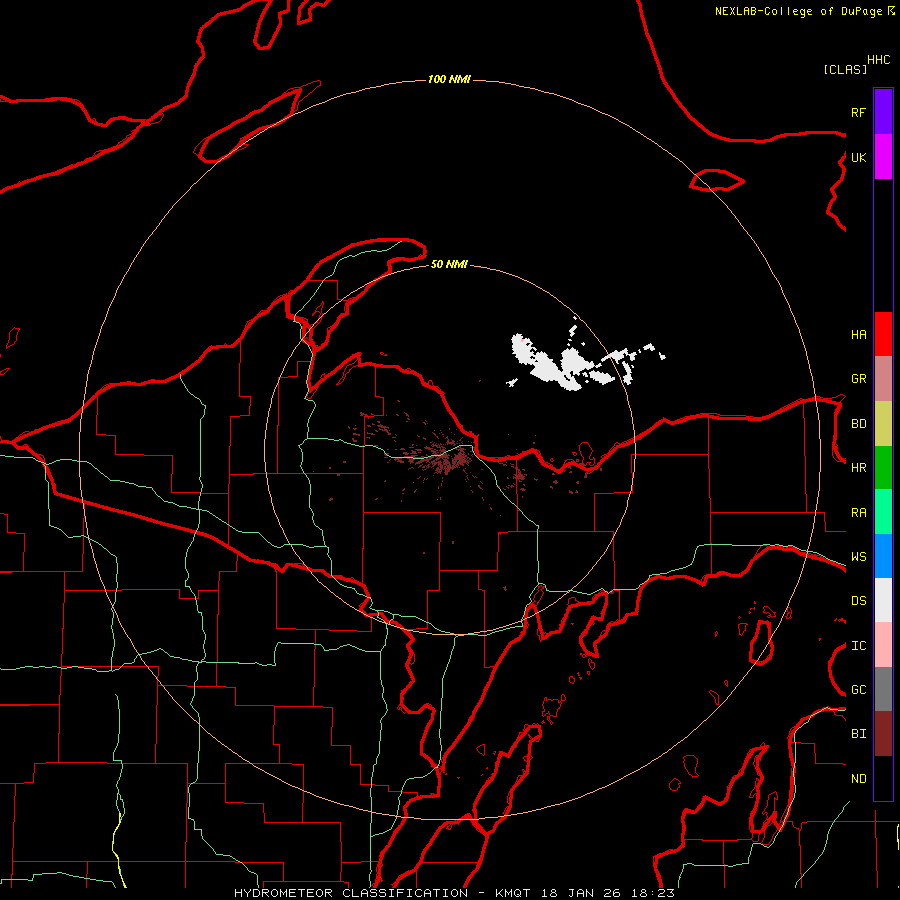Click the HA red legend swatch
The image size is (900, 900).
[x=883, y=334]
